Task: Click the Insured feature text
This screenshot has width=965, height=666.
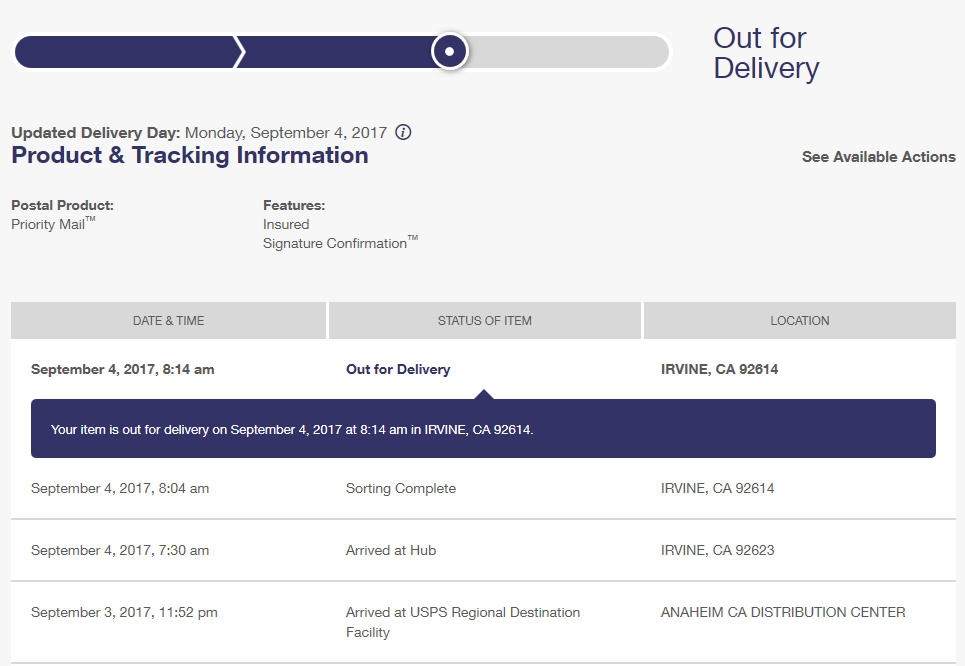Action: 286,224
